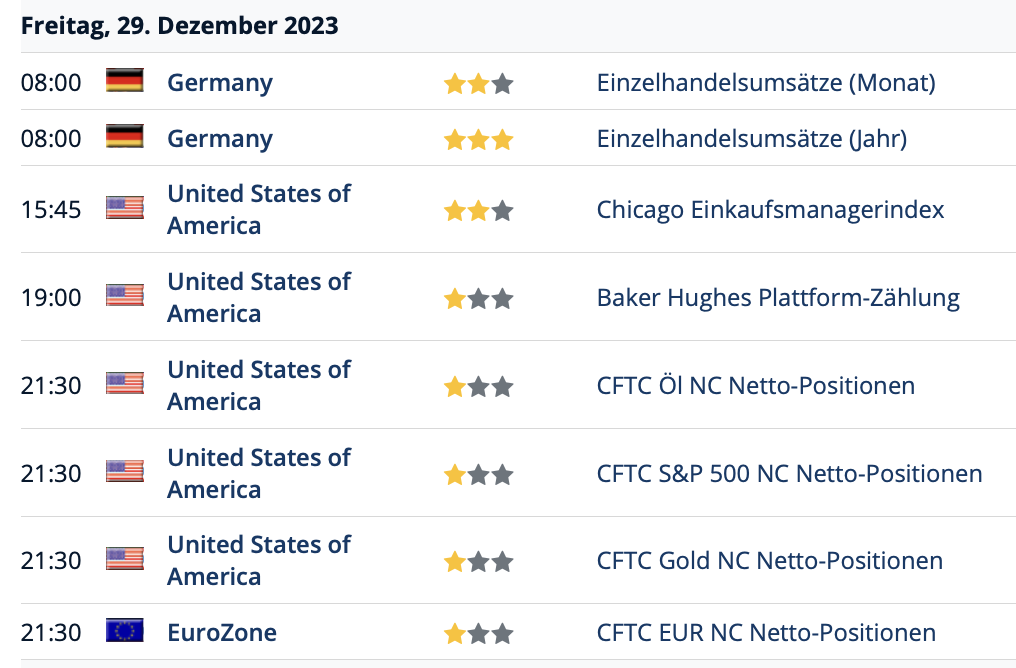Screen dimensions: 1016x668
Task: Click the star rating for Chicago Einkaufsmanagerindex
Action: point(478,211)
